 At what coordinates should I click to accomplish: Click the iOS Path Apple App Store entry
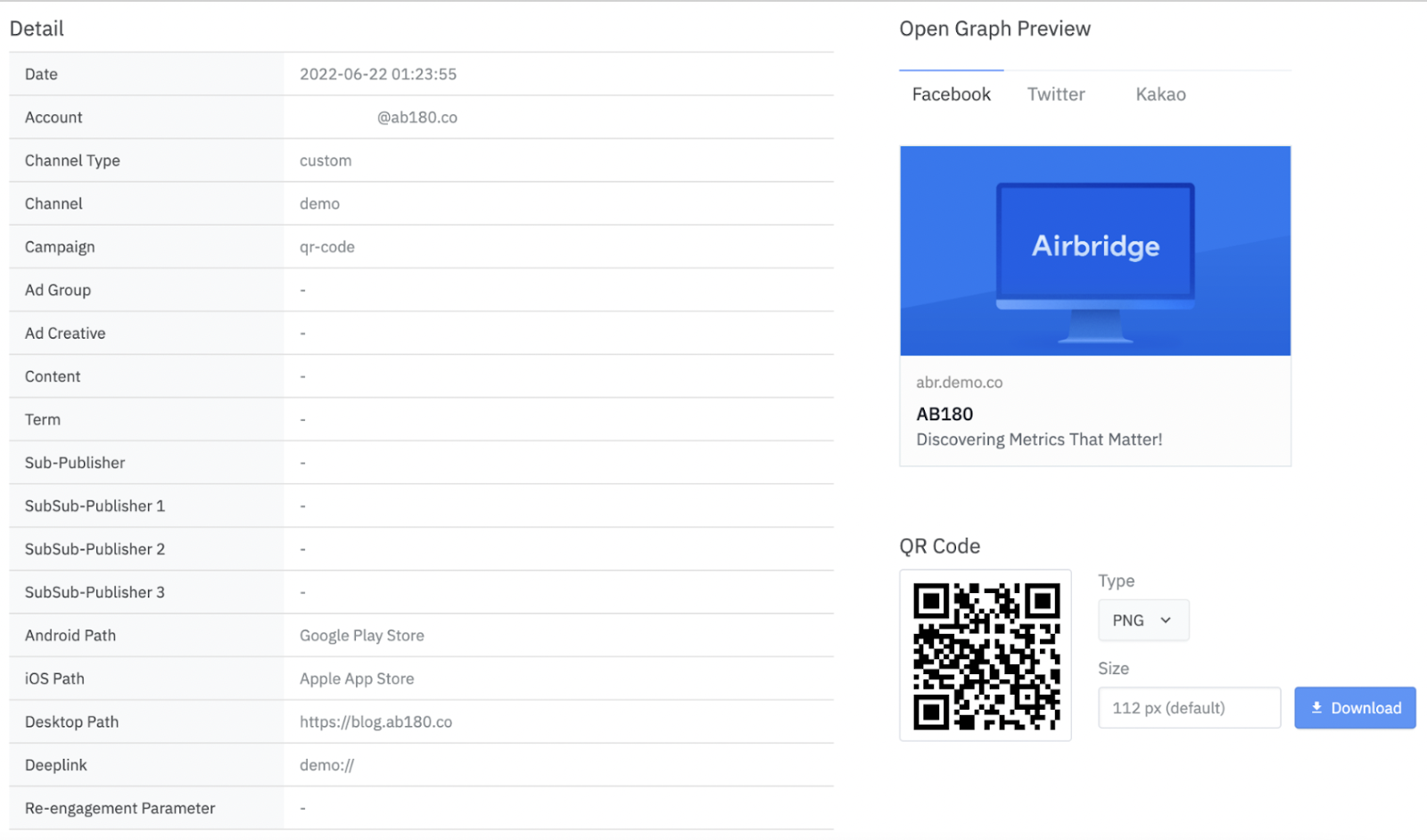click(x=356, y=678)
